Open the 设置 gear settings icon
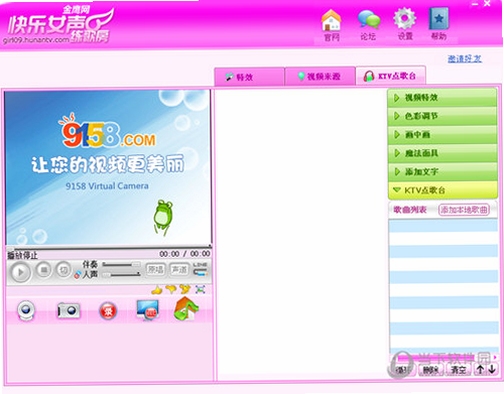The image size is (504, 394). 405,24
